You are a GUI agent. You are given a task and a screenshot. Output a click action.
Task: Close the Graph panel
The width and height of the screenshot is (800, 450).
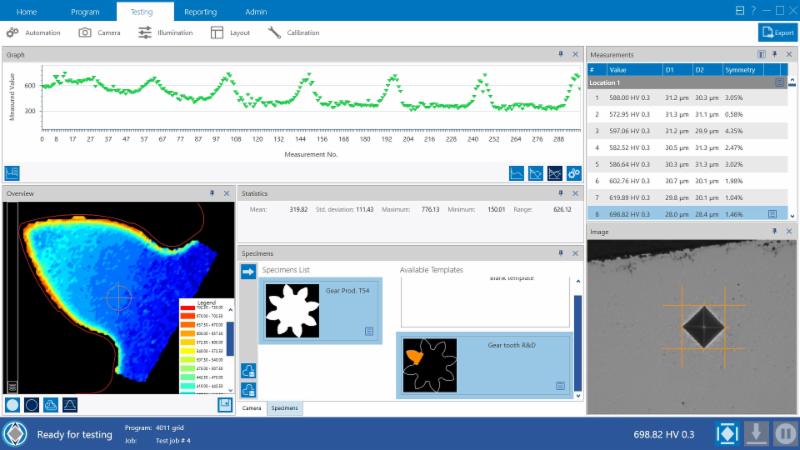click(575, 54)
